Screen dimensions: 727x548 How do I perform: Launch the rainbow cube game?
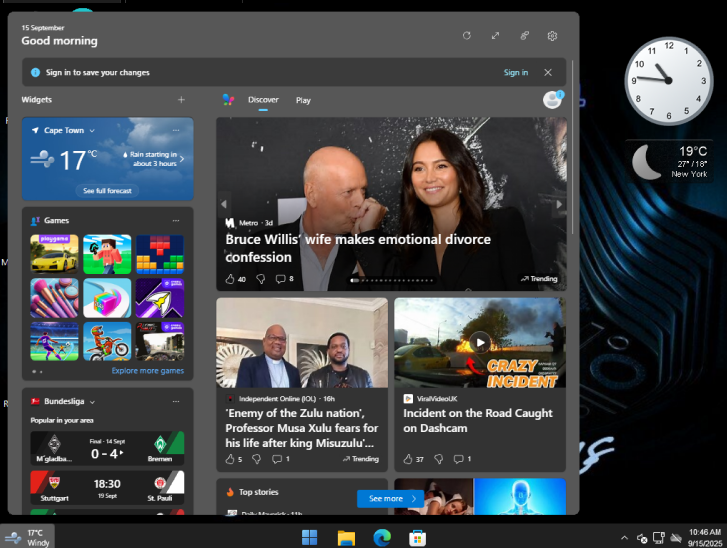click(x=107, y=298)
